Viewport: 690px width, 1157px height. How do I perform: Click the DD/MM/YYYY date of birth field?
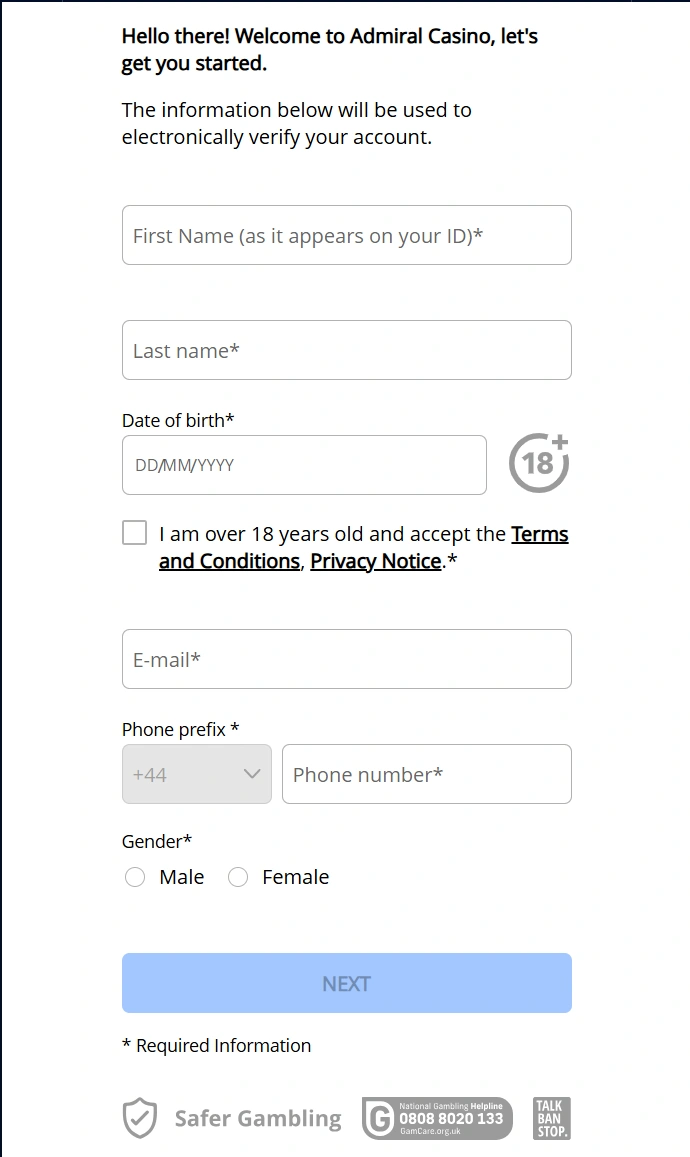[x=303, y=464]
